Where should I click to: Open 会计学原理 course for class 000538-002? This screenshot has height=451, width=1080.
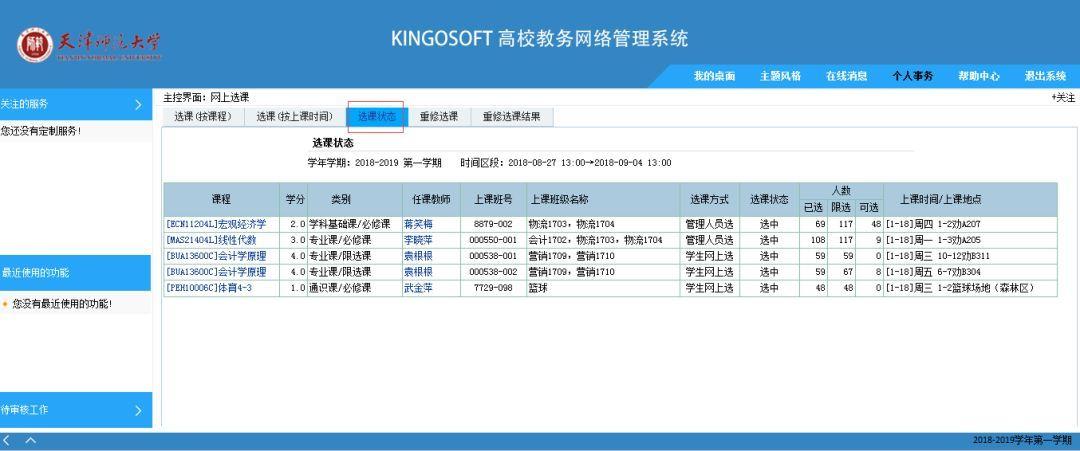click(x=216, y=272)
